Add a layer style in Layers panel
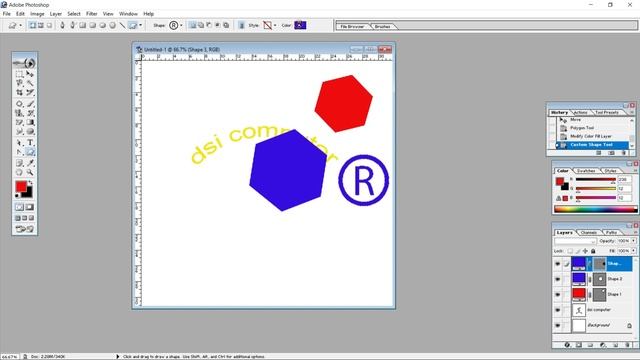640x360 pixels. point(567,345)
